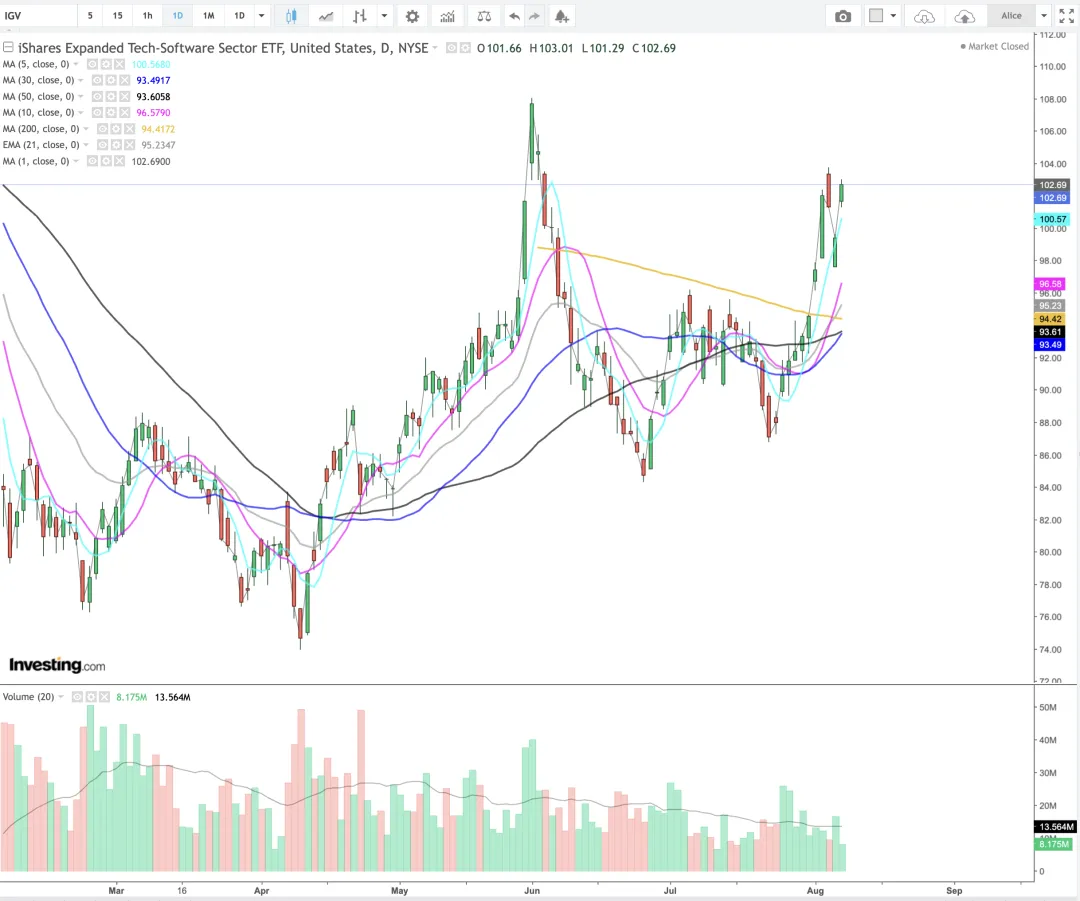Expand MA (200, close, 0) legend arrow
The height and width of the screenshot is (901, 1080).
(86, 129)
